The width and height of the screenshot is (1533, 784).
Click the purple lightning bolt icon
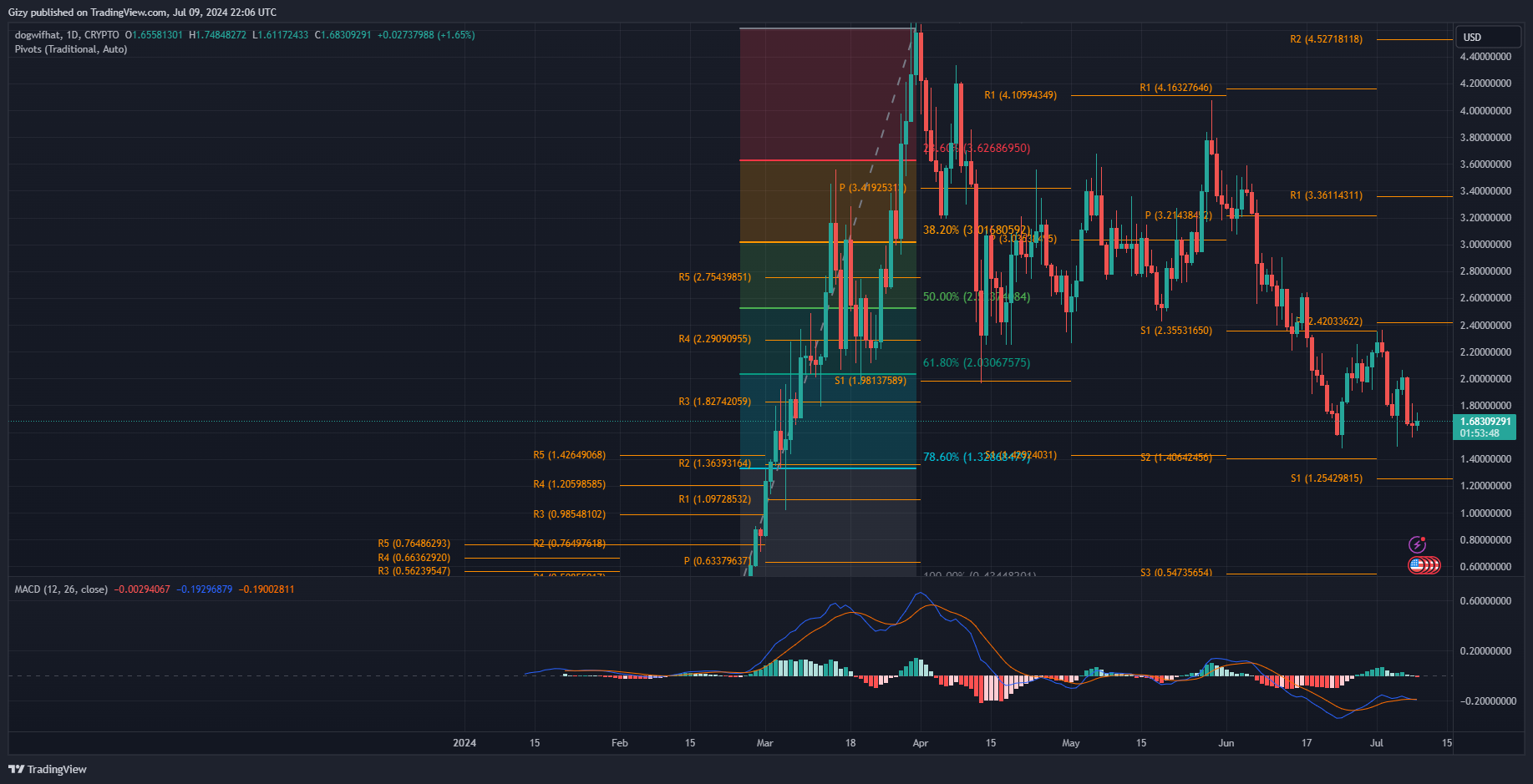point(1417,545)
